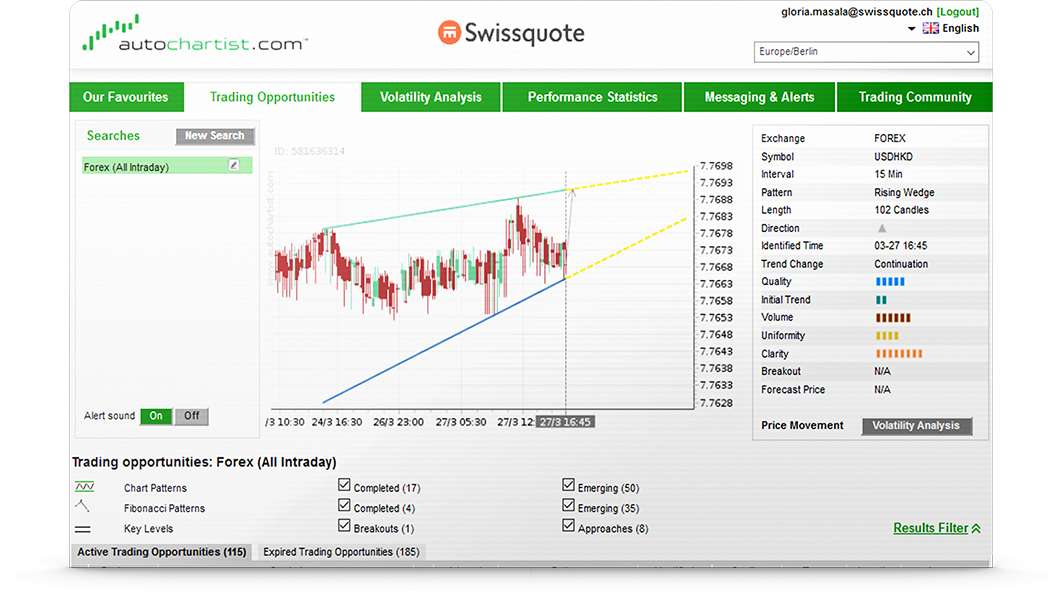This screenshot has height=594, width=1062.
Task: Open the Europe/Berlin timezone dropdown
Action: click(x=866, y=52)
